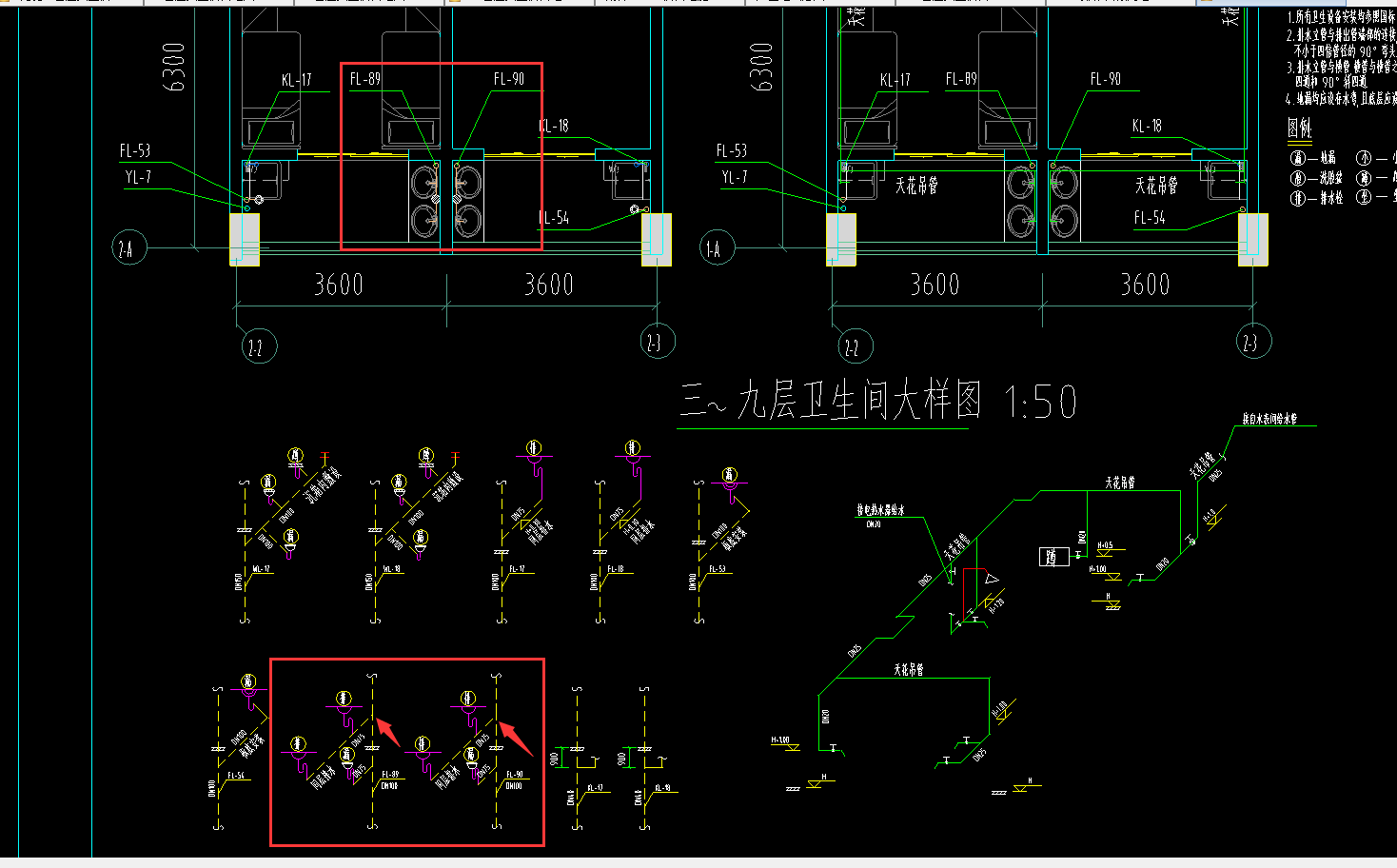Select the KL-17 riser label near the 900 dimension
The image size is (1397, 868).
[x=595, y=788]
